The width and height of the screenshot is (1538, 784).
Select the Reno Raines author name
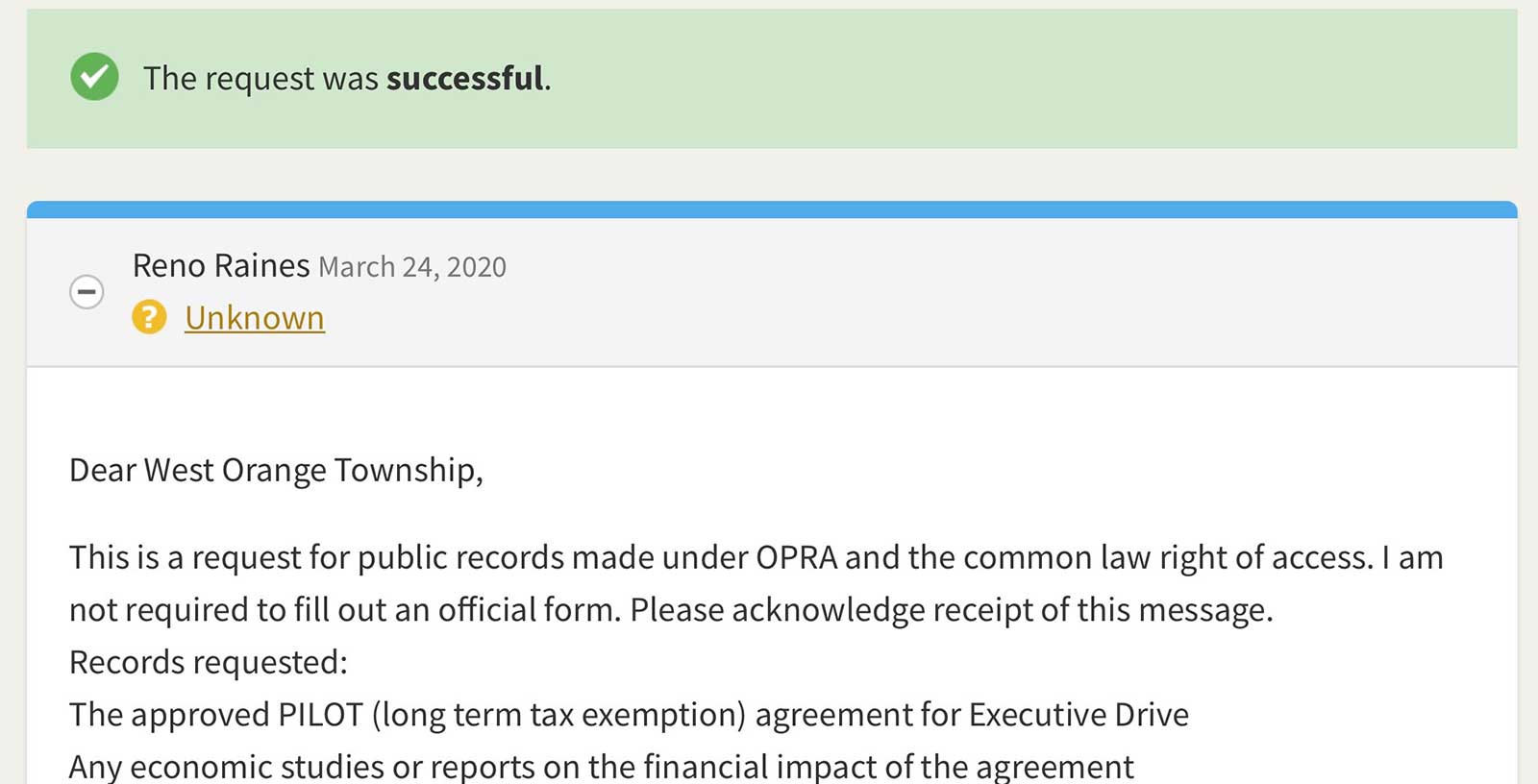click(x=221, y=265)
